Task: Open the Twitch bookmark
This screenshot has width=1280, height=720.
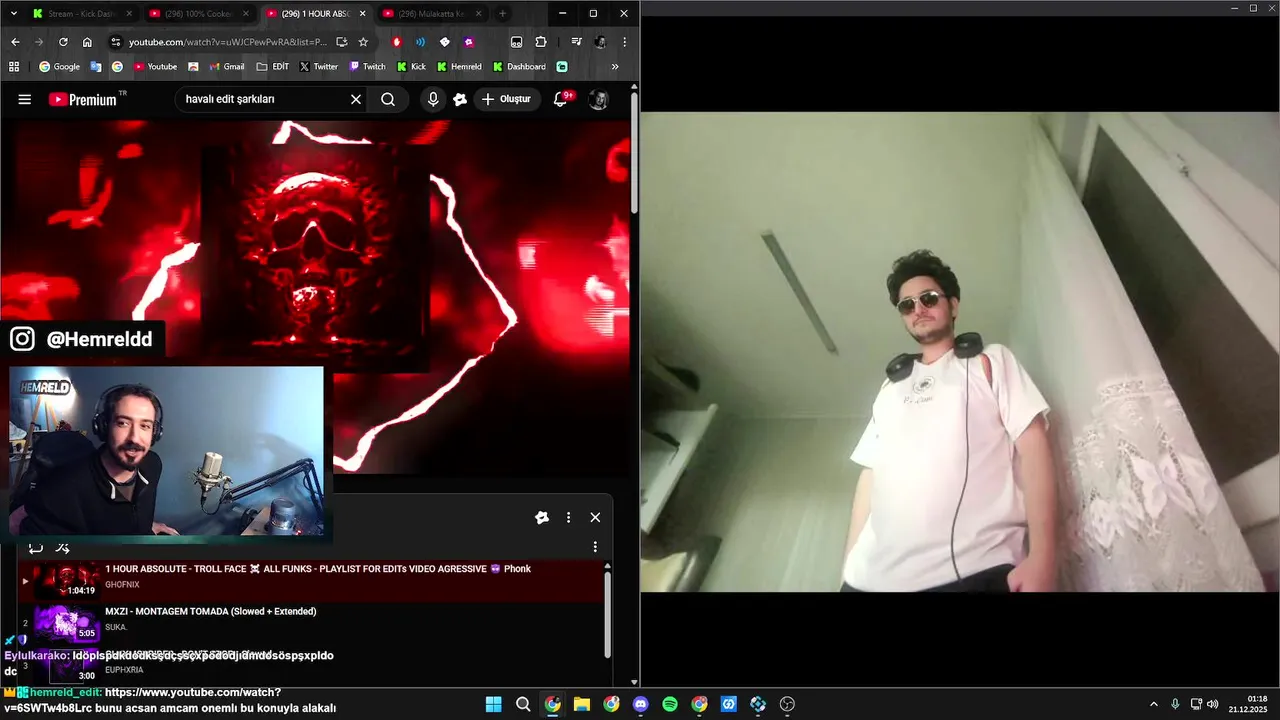Action: tap(367, 67)
